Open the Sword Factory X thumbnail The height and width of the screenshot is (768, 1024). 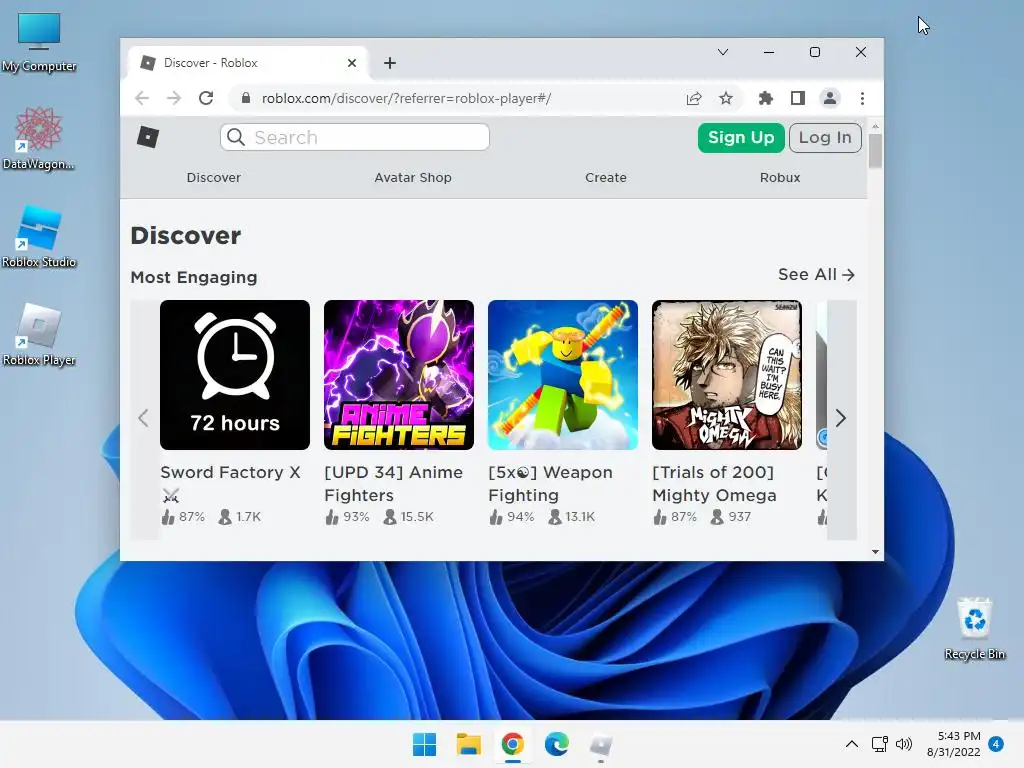[235, 375]
